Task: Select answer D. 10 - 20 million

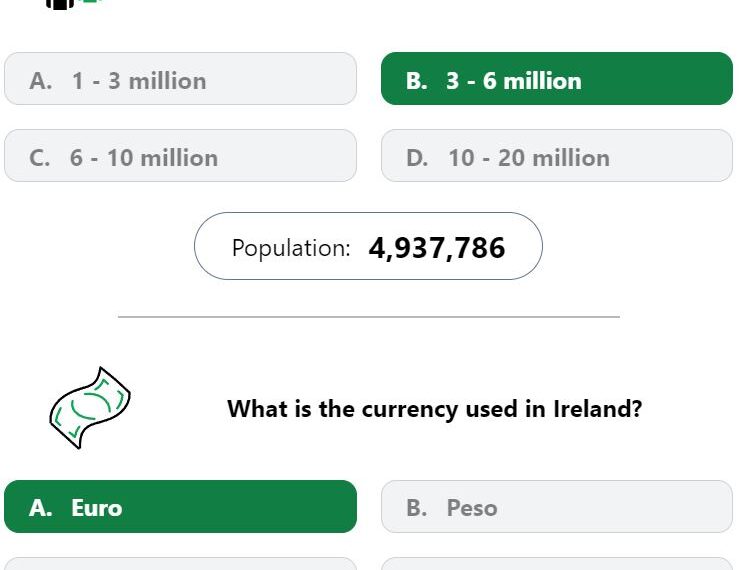Action: tap(557, 156)
